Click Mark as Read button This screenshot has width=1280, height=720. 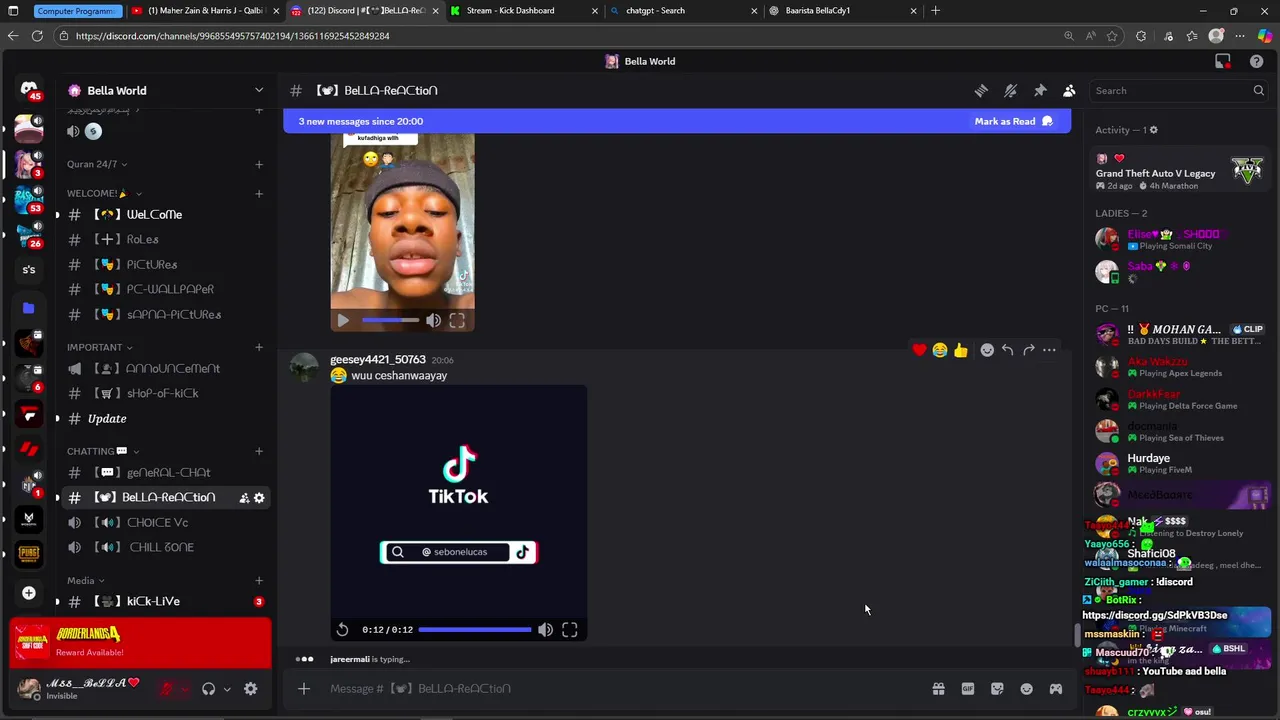pos(1013,122)
